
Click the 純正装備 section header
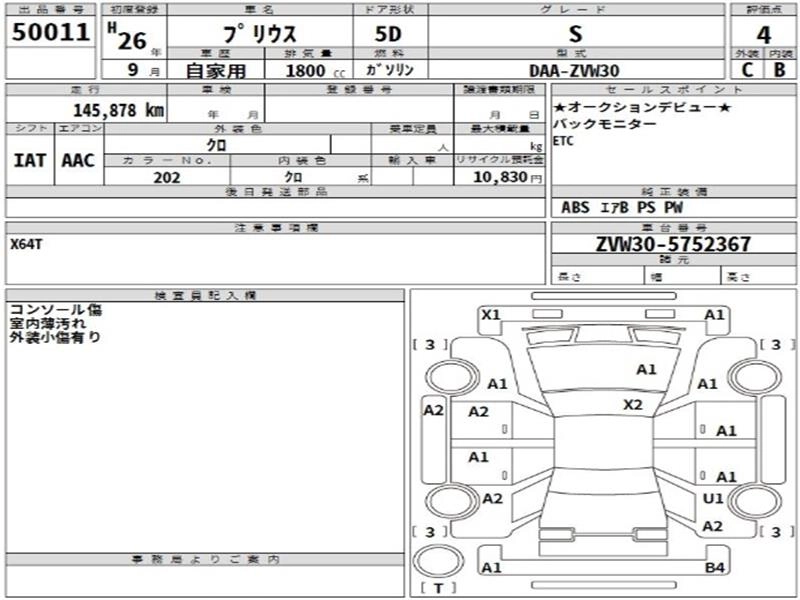[673, 192]
